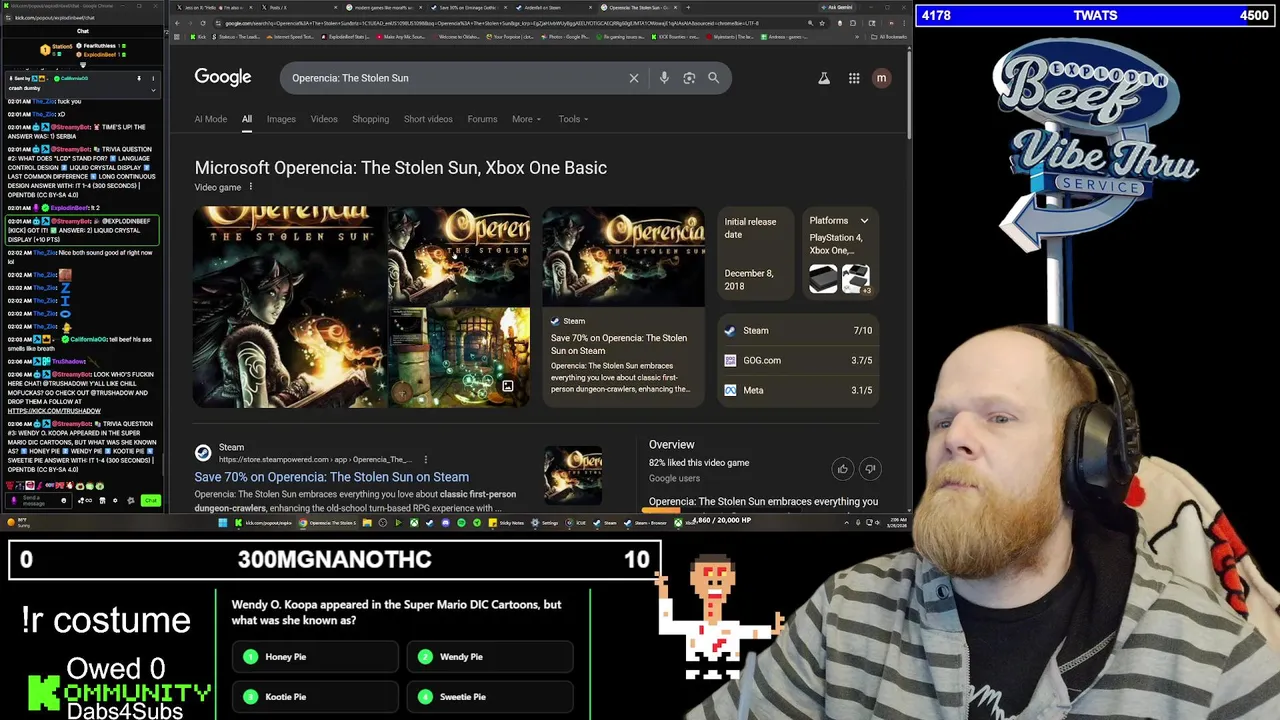Screen dimensions: 1280x720
Task: Clear the Google search box text
Action: click(x=634, y=78)
